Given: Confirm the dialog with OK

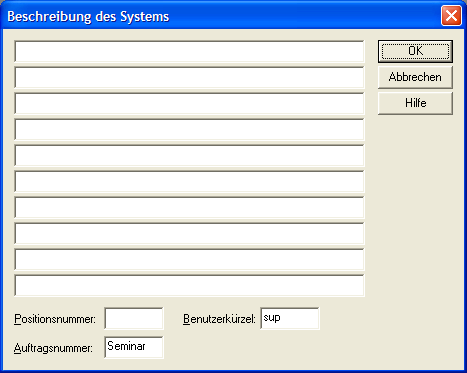Looking at the screenshot, I should (415, 51).
